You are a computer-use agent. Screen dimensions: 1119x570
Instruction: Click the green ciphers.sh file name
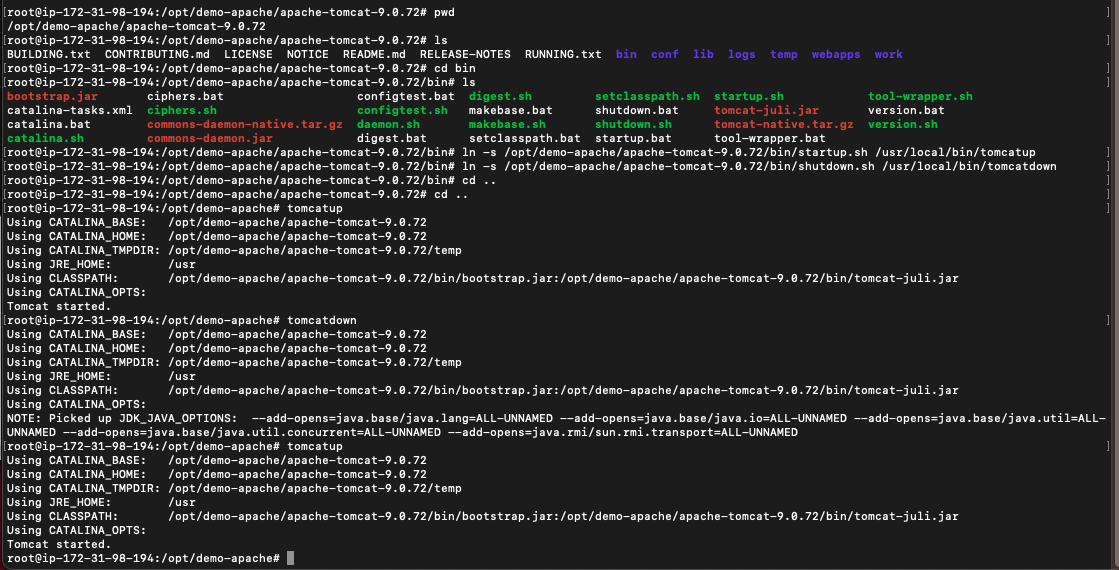point(181,111)
